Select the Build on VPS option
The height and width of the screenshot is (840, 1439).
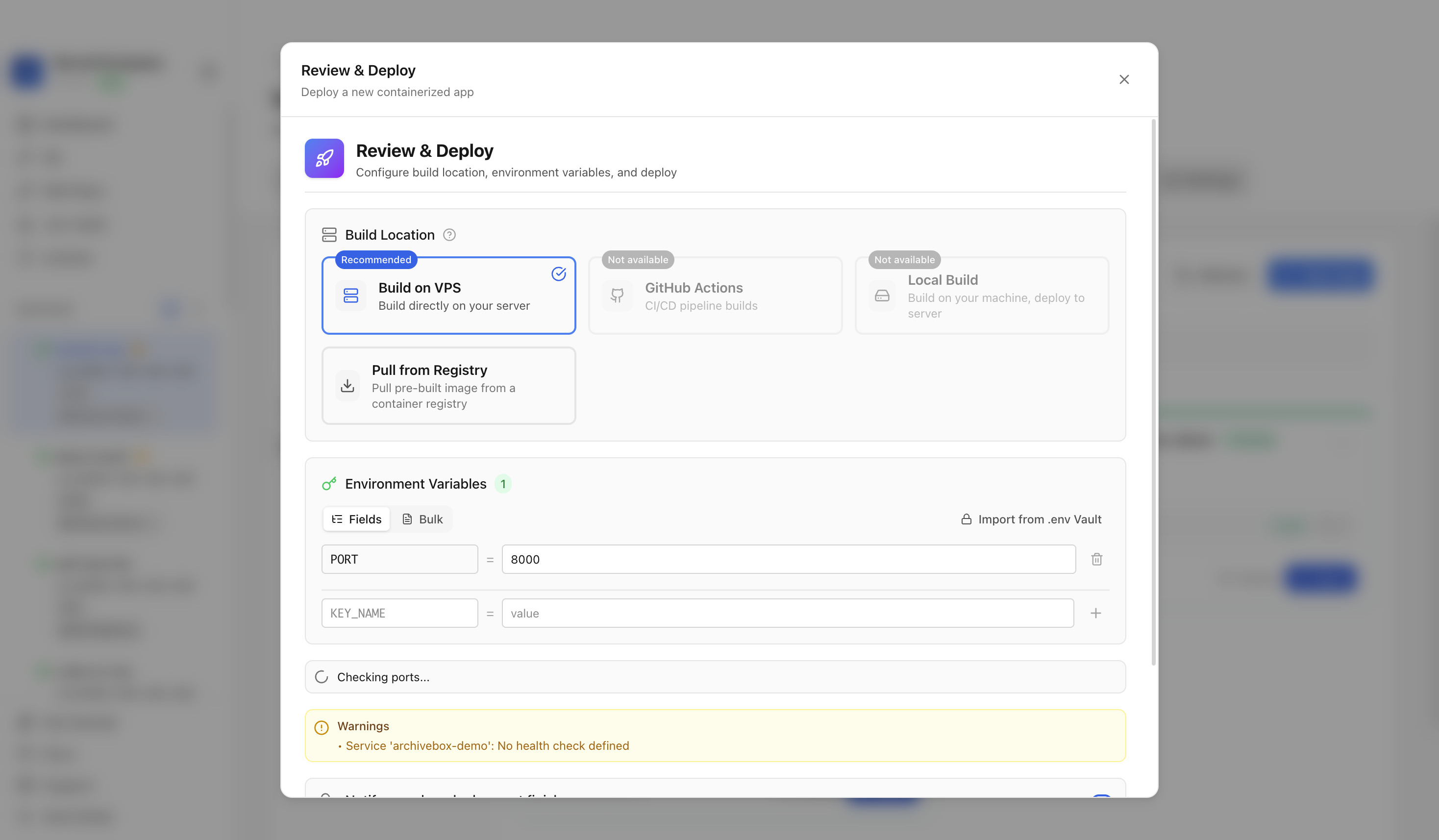tap(449, 295)
